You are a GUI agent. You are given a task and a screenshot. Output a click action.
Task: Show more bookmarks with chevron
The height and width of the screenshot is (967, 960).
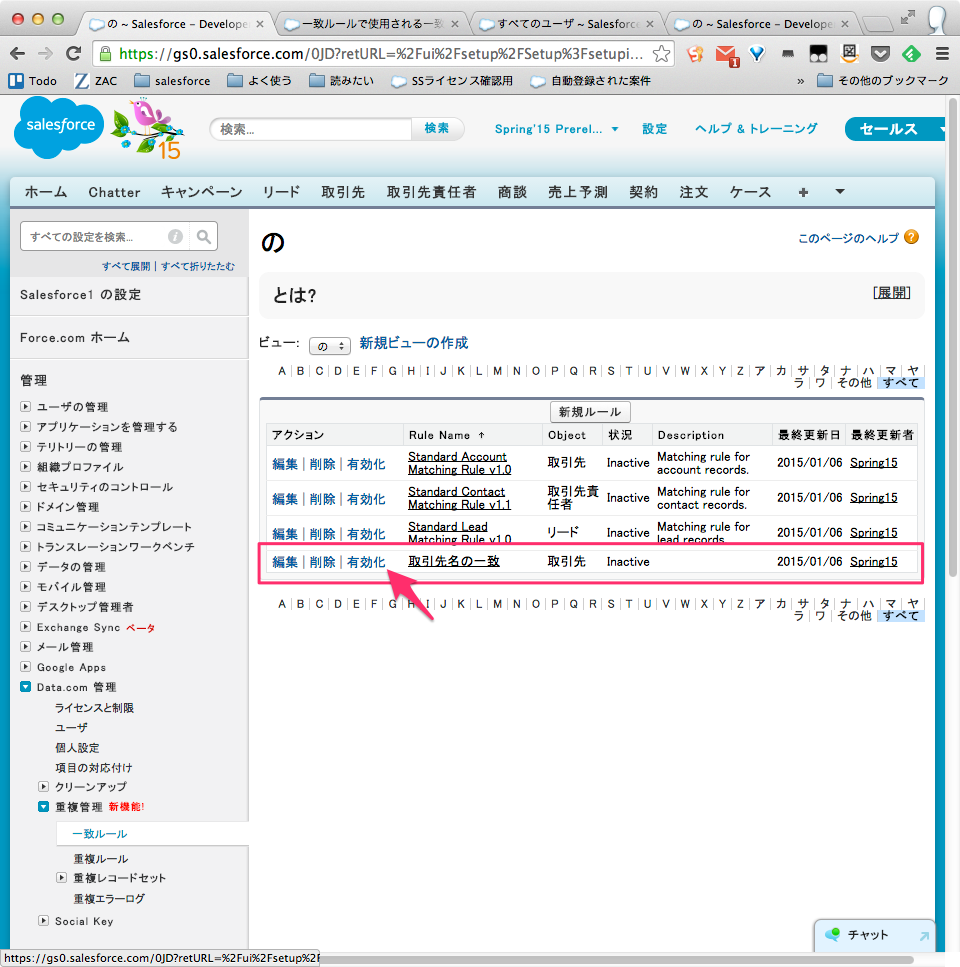800,81
